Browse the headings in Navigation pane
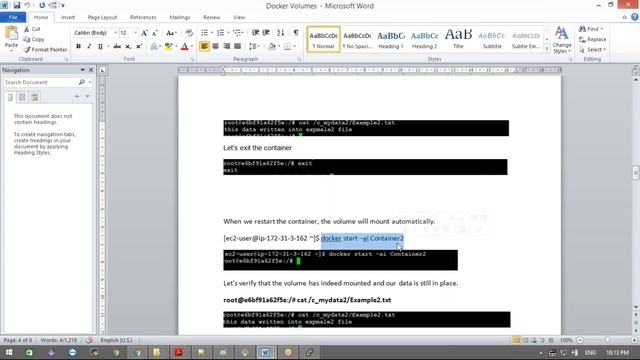The height and width of the screenshot is (360, 640). coord(10,97)
